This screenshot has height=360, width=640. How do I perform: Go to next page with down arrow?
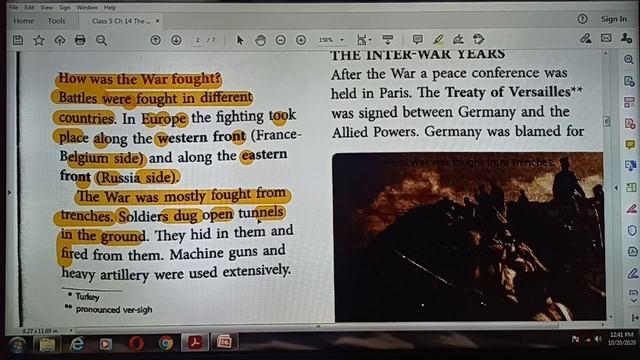(x=176, y=40)
